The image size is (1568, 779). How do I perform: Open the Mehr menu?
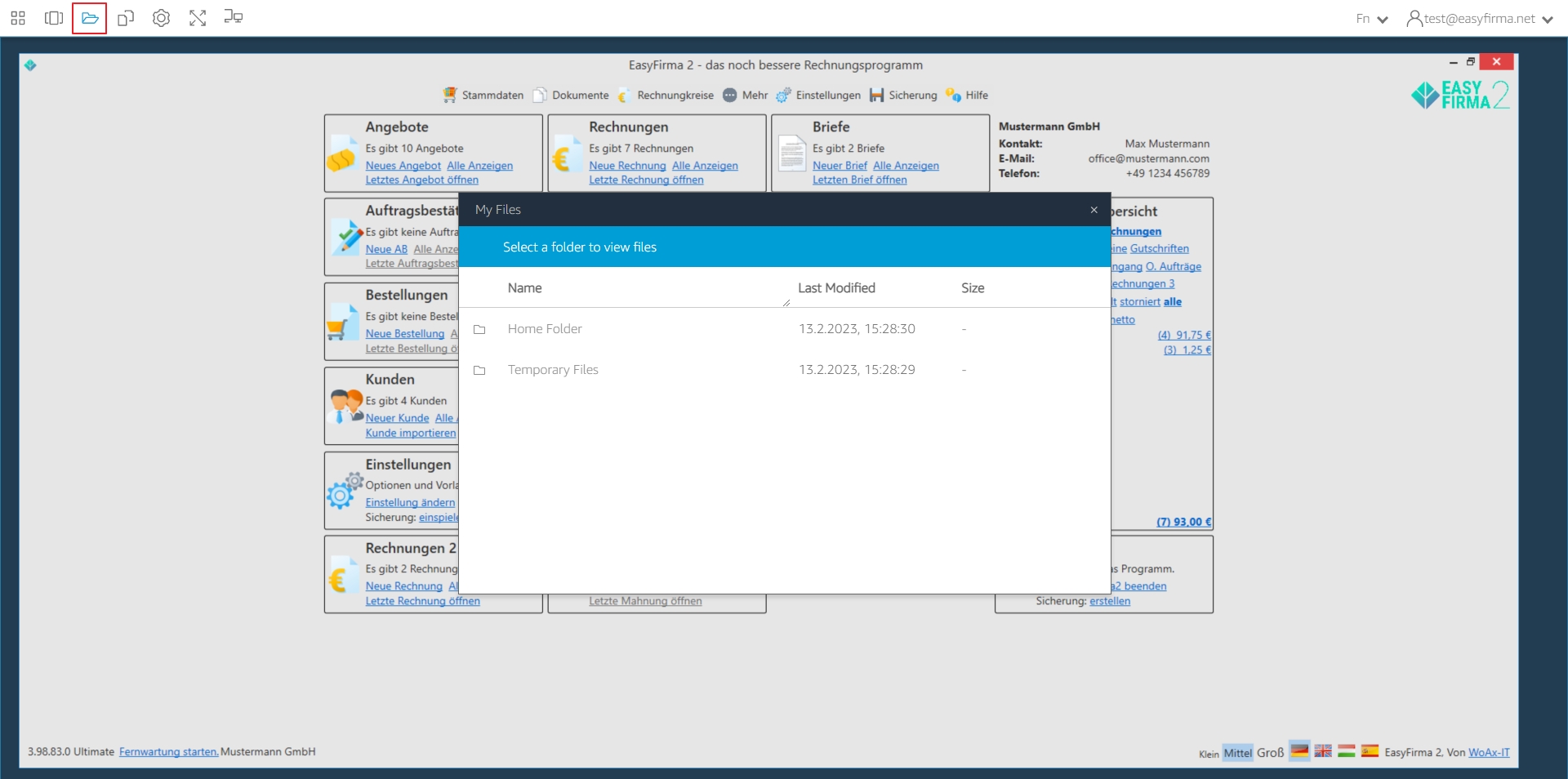746,96
